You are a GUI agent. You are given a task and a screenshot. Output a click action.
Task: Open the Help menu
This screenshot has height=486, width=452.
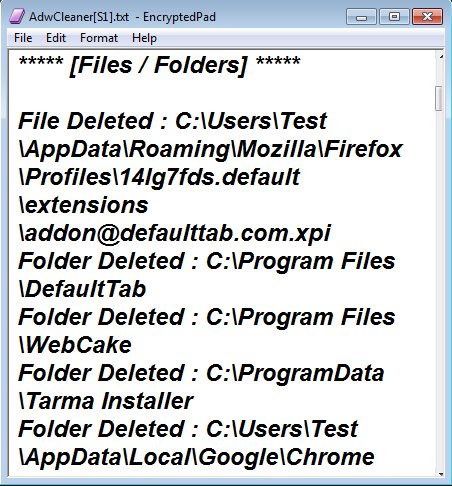click(144, 38)
